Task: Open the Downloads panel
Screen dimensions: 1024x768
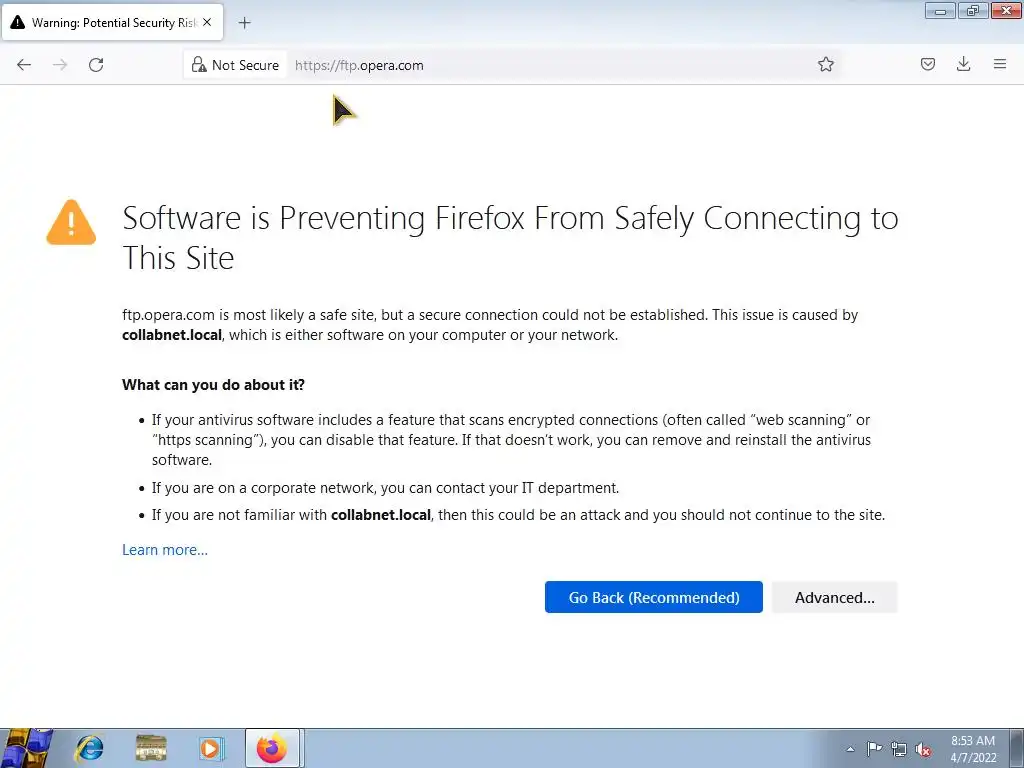Action: pos(963,64)
